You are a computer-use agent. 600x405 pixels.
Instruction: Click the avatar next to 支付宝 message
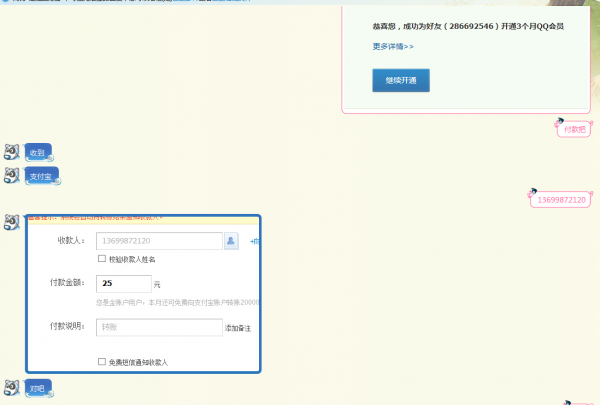pyautogui.click(x=11, y=175)
